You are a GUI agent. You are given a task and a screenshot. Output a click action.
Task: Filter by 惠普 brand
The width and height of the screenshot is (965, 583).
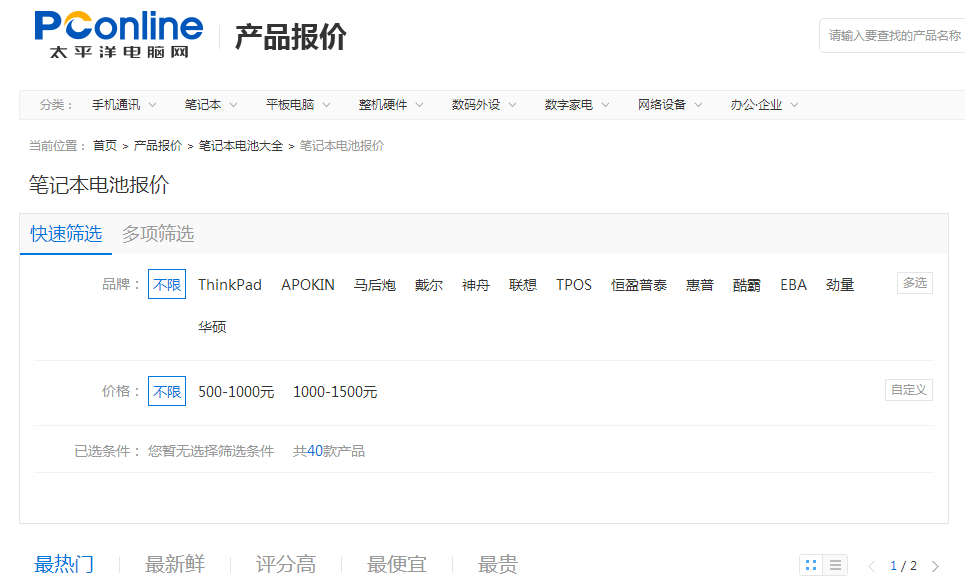pos(700,285)
